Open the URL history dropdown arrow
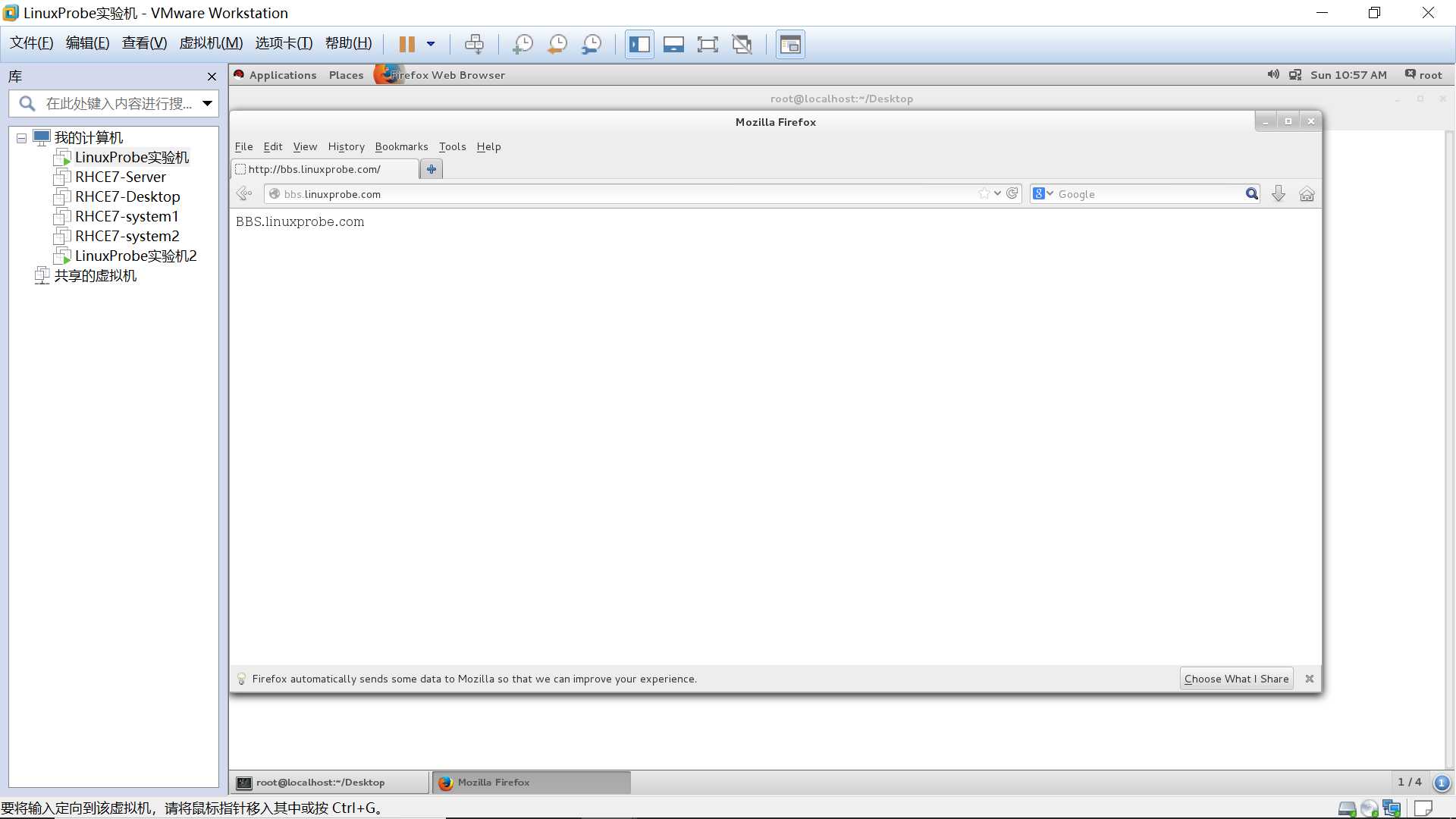 coord(998,193)
